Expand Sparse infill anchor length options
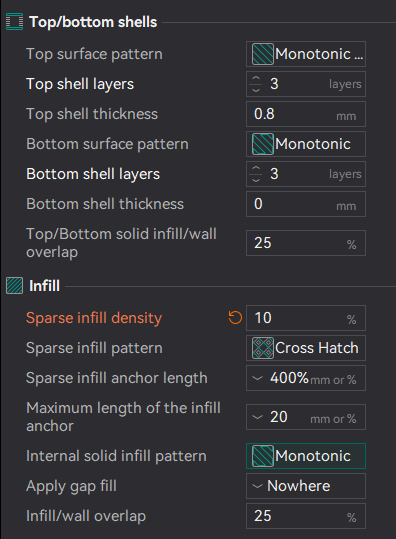Screen dimensions: 396x539 pos(257,378)
